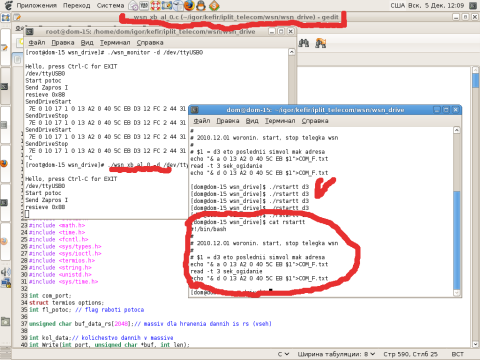Launch the help lifebuoy icon in panel
480x360 pixels.
click(x=155, y=5)
